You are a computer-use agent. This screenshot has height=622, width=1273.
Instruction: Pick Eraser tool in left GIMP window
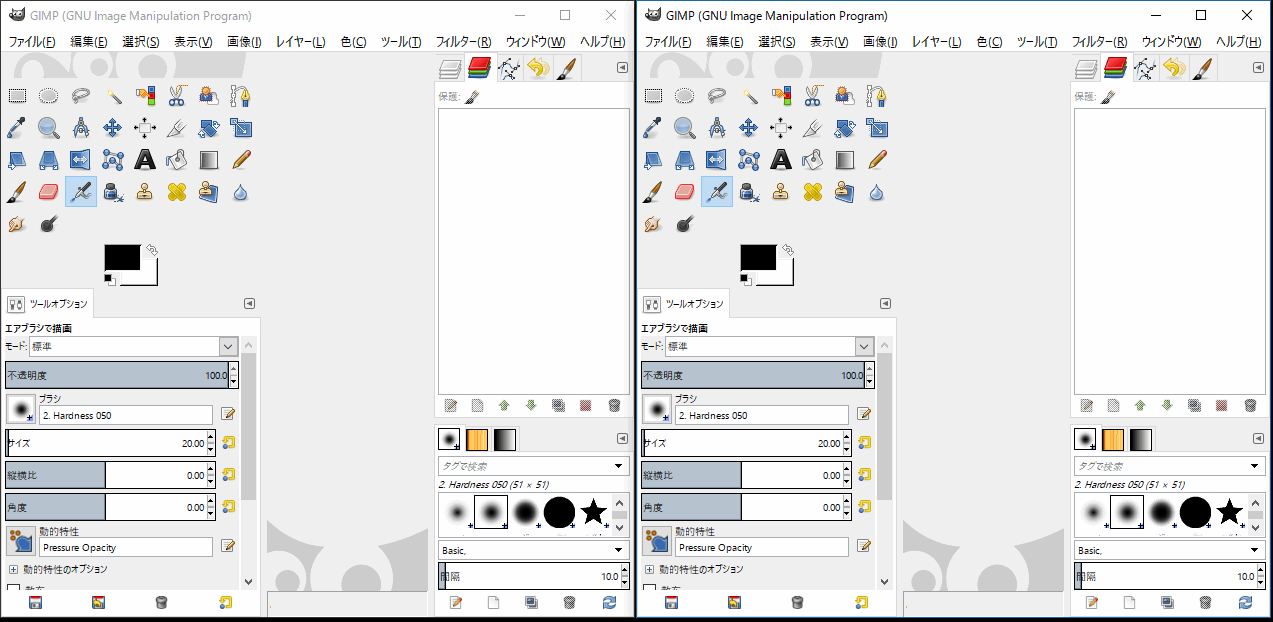48,192
